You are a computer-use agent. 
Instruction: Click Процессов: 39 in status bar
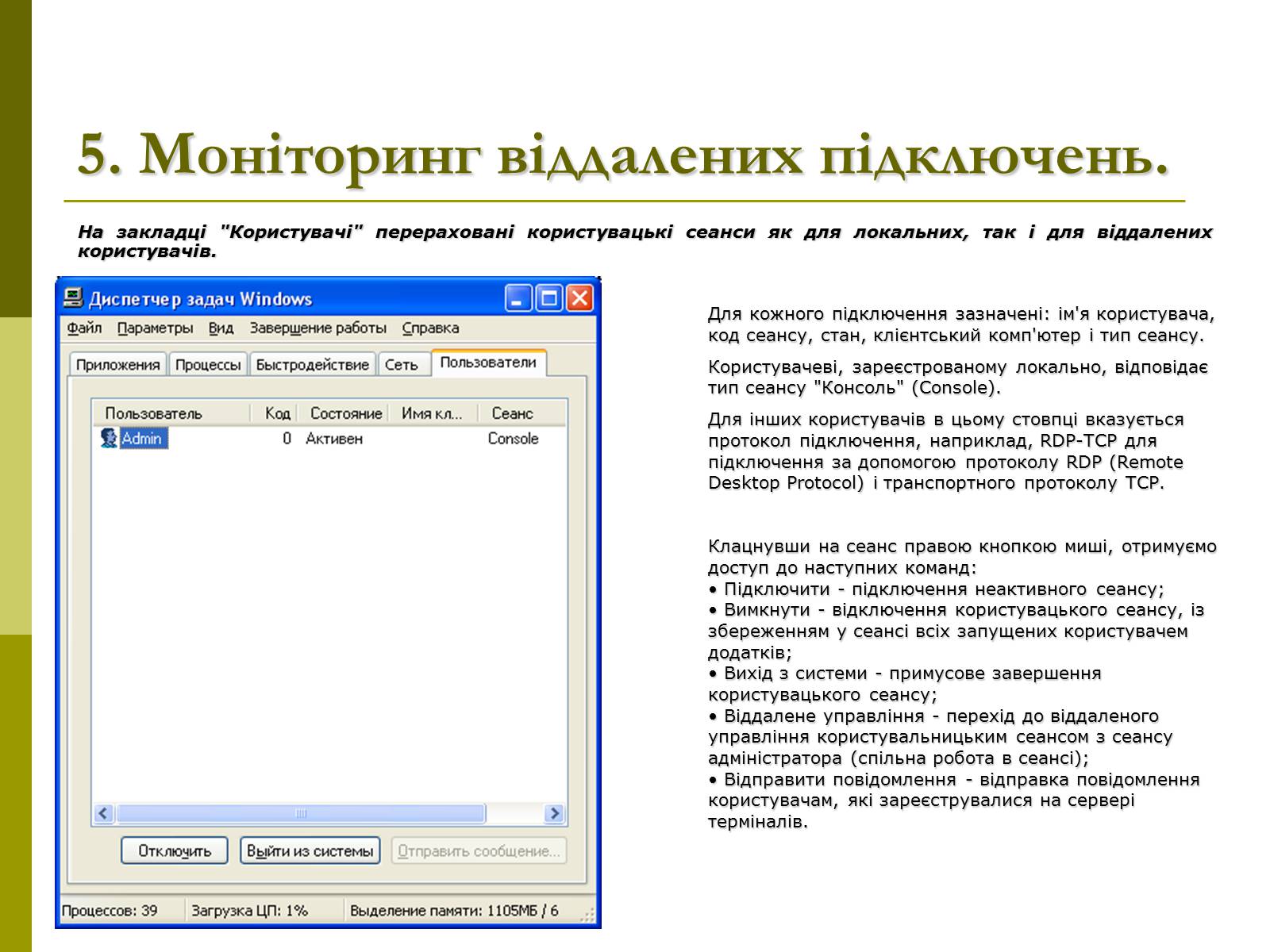tap(110, 911)
